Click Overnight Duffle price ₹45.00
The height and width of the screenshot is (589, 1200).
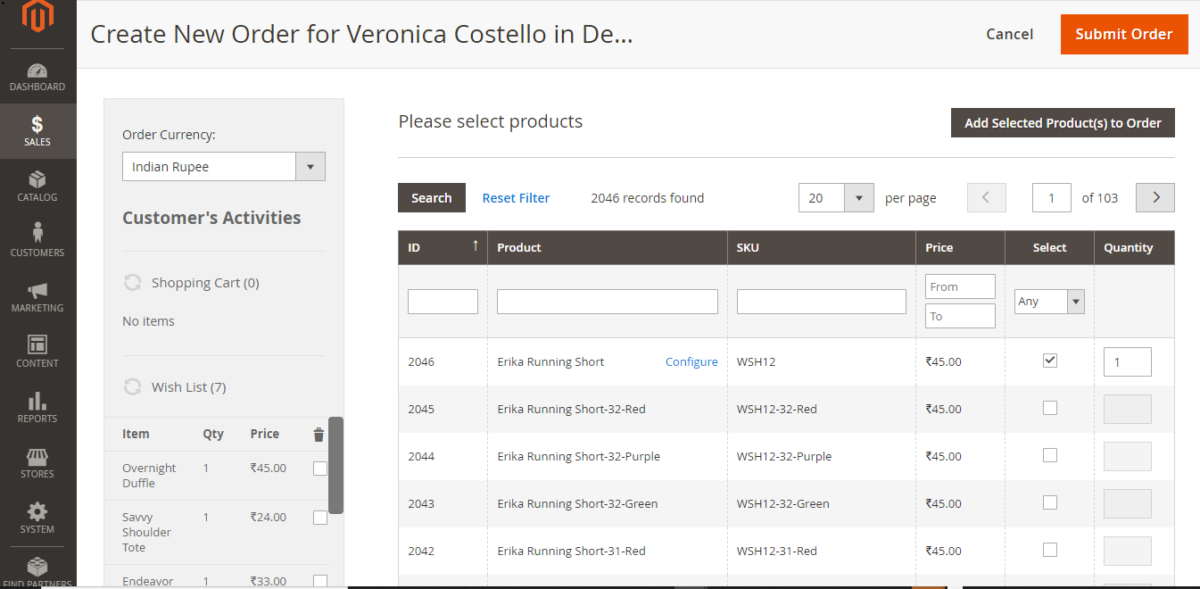[x=268, y=467]
